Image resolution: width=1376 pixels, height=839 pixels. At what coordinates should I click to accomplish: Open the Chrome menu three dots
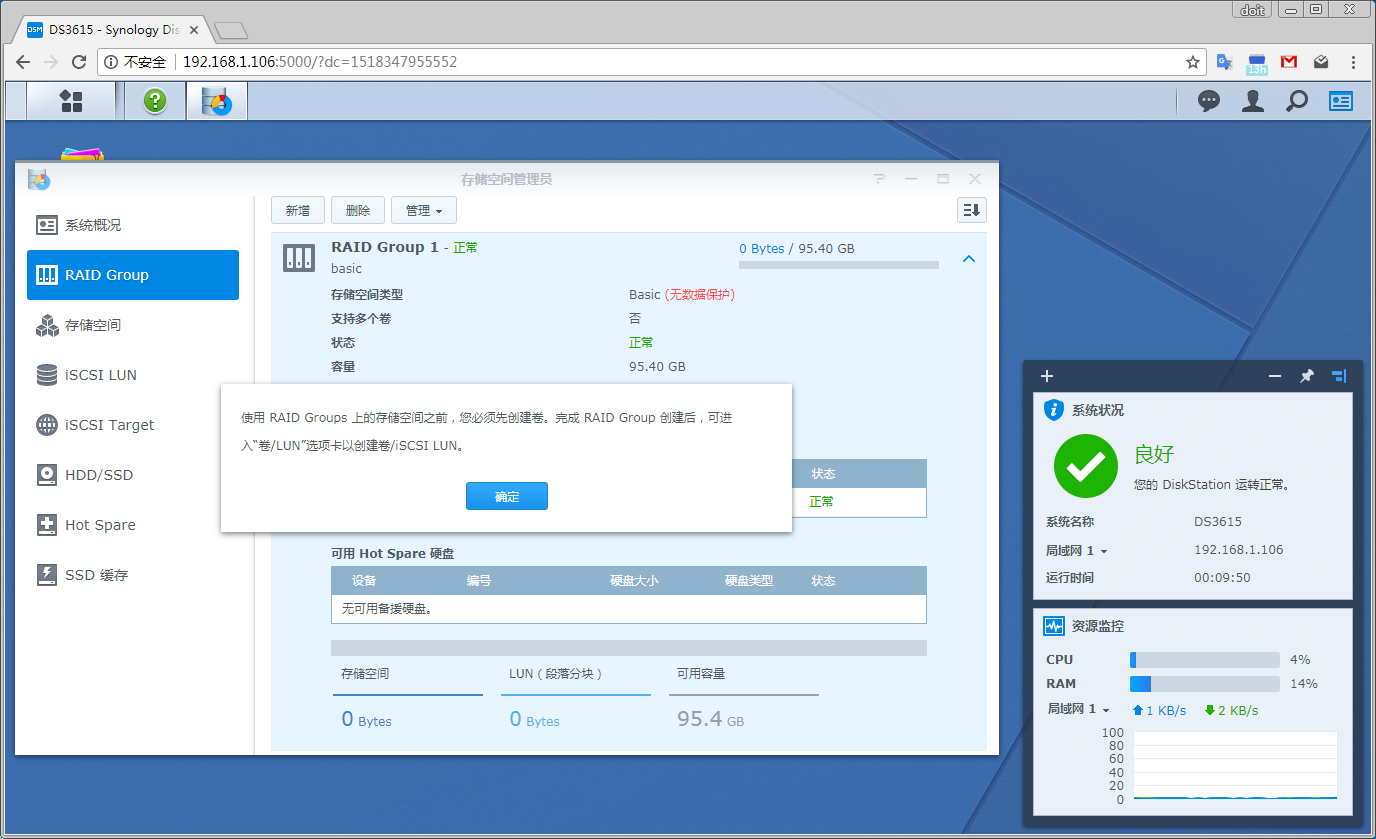point(1353,62)
